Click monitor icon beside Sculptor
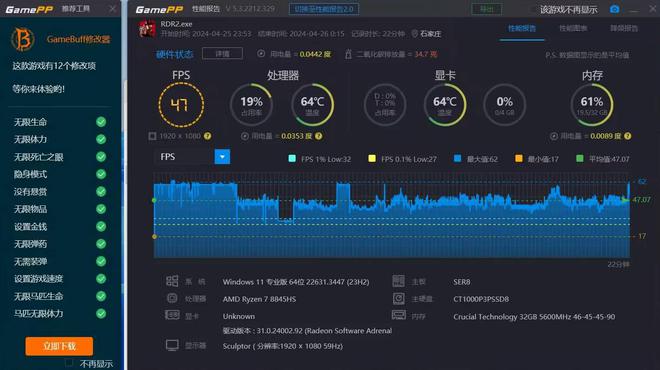The image size is (660, 370). pyautogui.click(x=172, y=346)
